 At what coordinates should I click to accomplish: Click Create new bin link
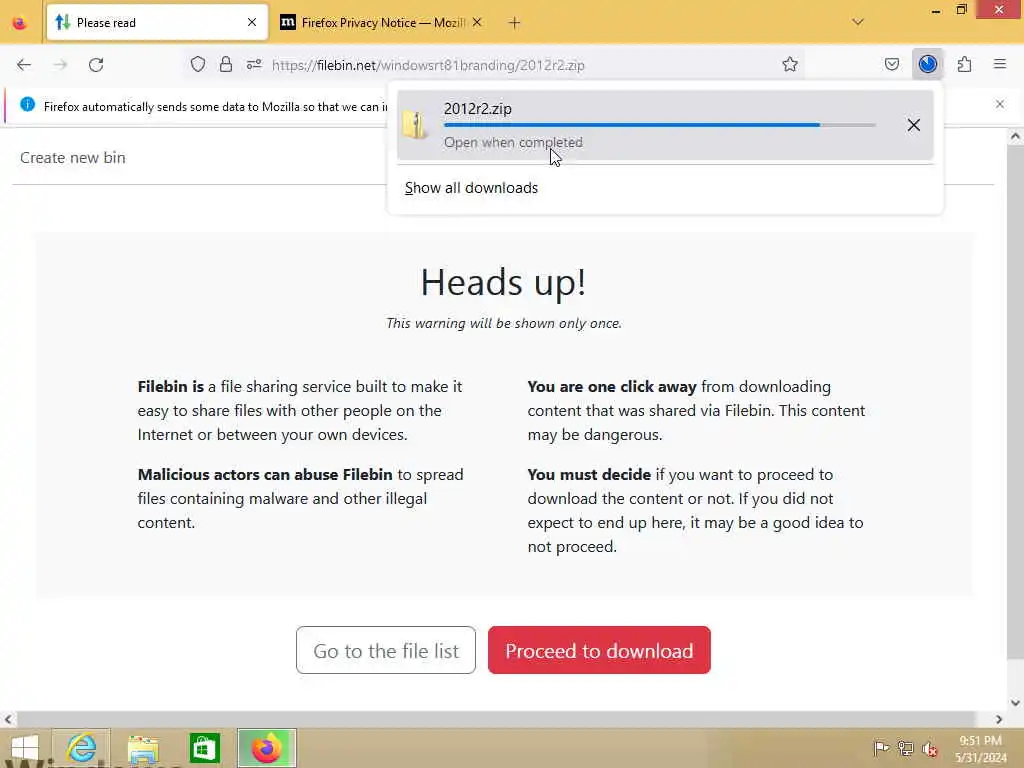(x=72, y=157)
